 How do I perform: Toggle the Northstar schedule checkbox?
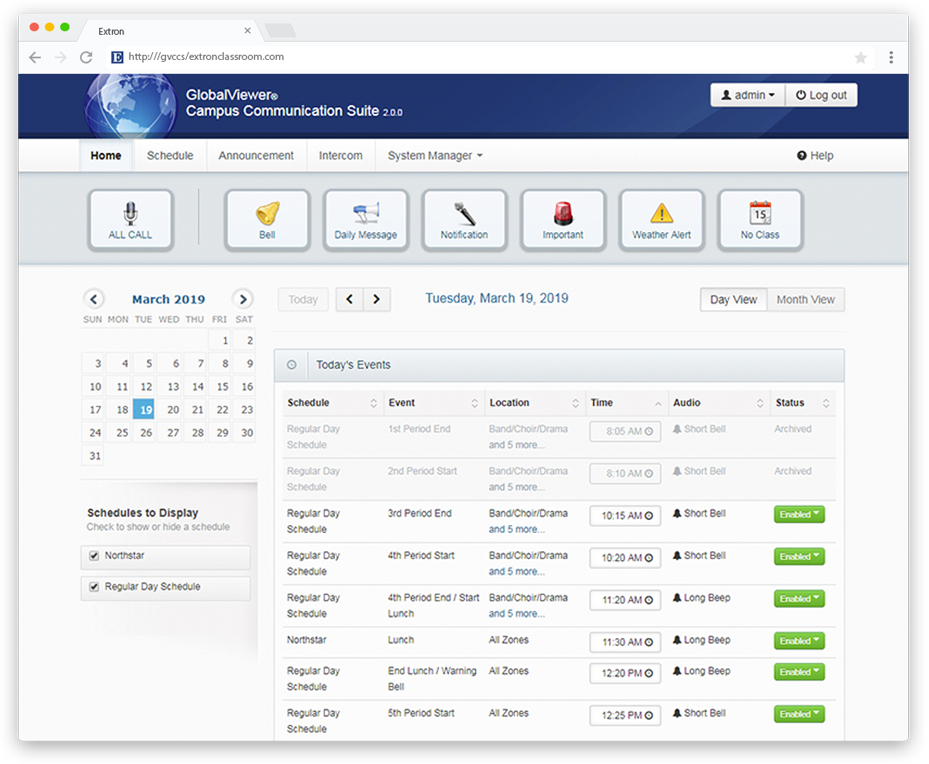point(94,556)
